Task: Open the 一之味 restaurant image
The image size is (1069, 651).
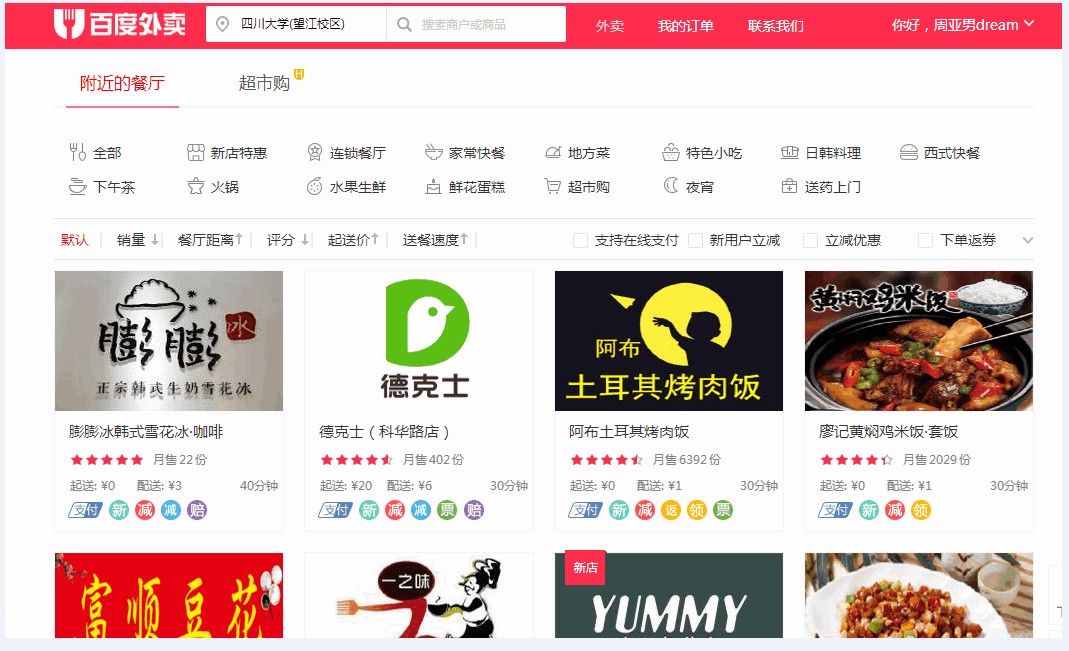Action: pos(419,596)
